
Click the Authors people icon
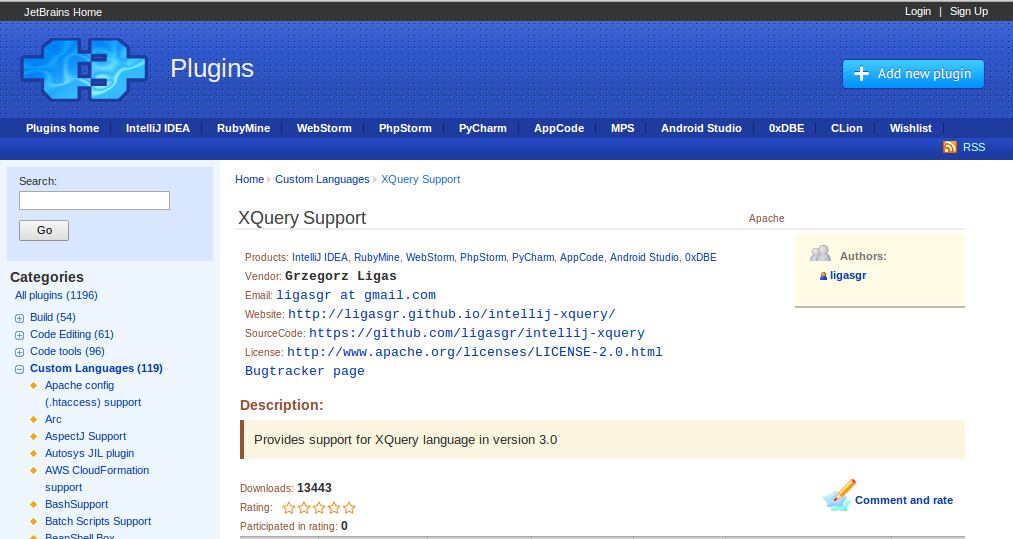coord(820,254)
